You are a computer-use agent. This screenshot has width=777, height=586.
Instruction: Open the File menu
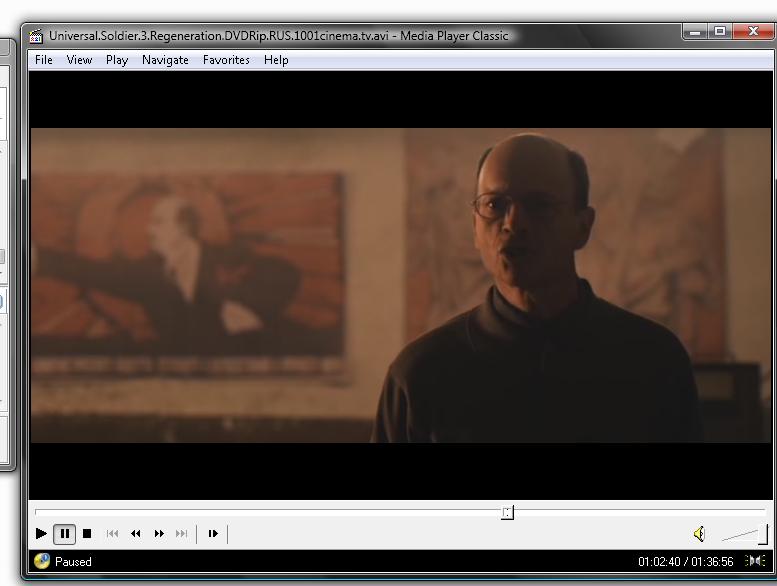(x=44, y=60)
